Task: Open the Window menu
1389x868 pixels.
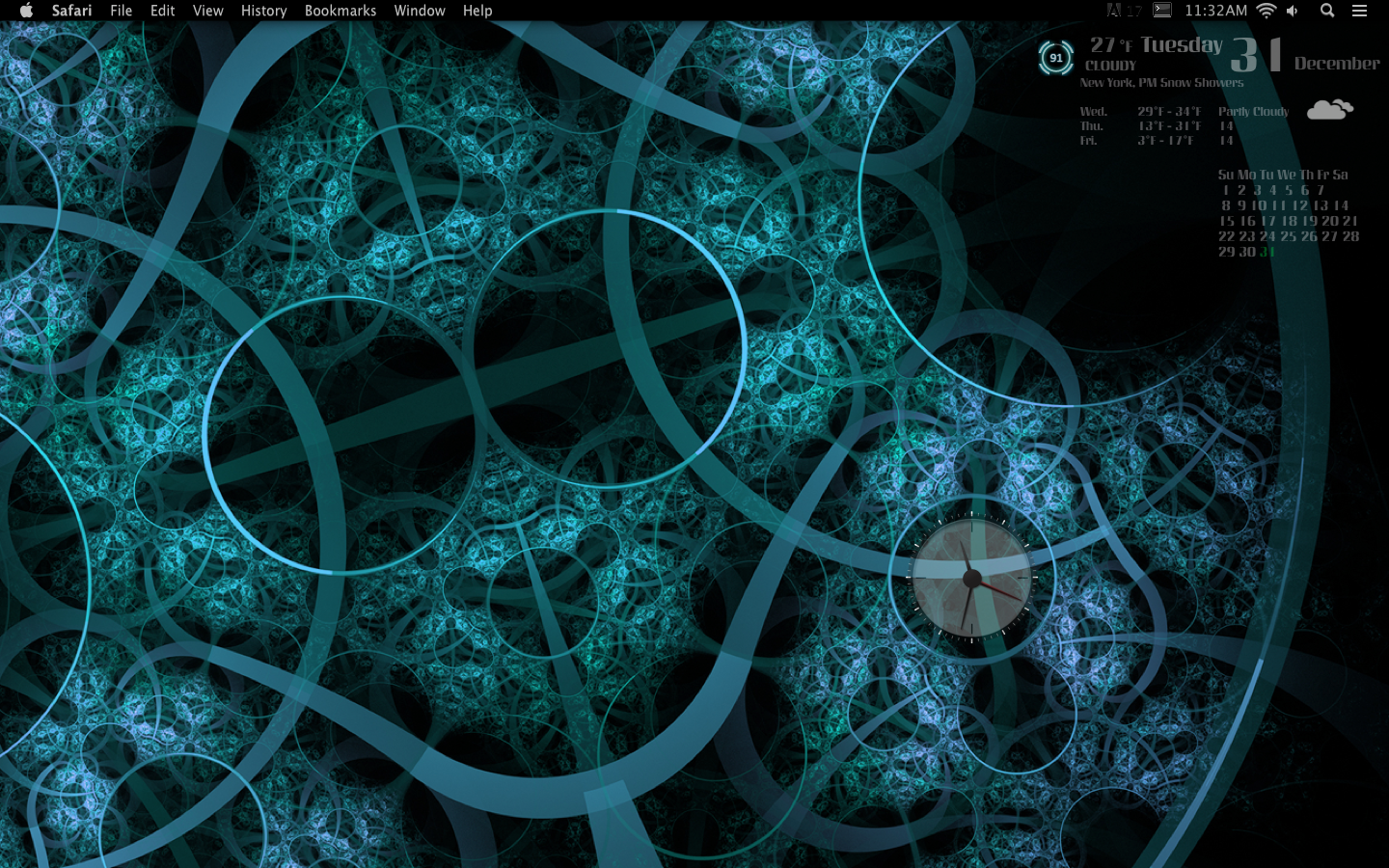Action: click(419, 11)
